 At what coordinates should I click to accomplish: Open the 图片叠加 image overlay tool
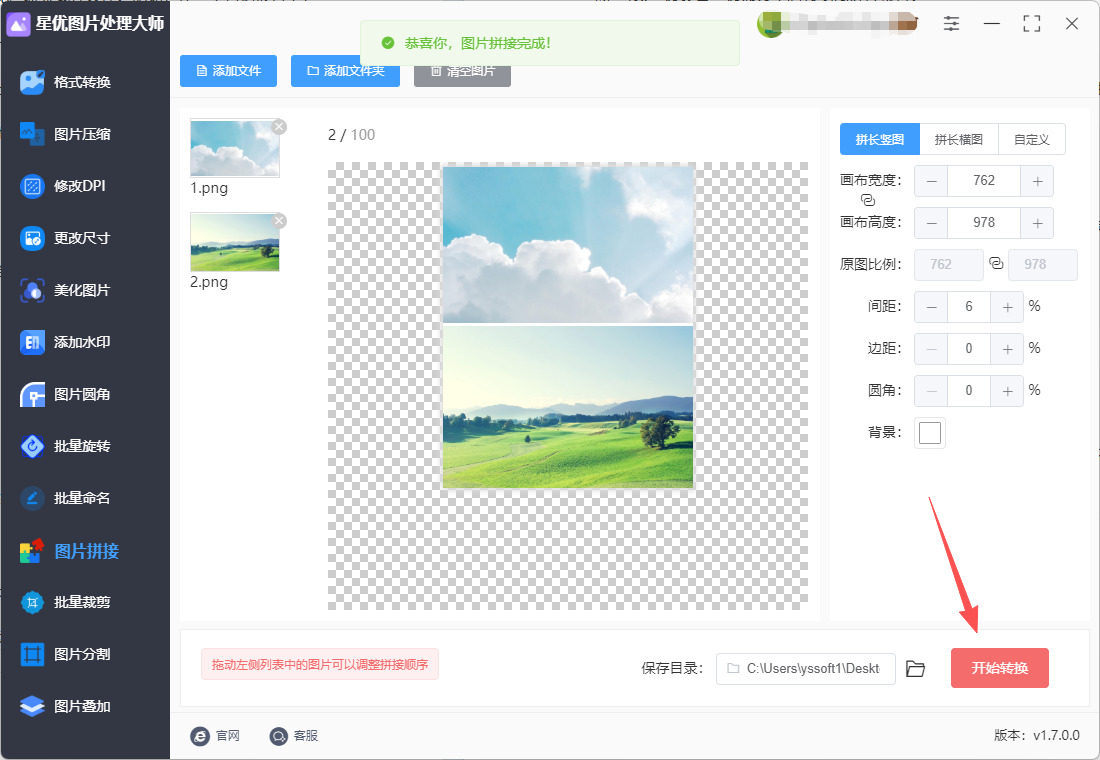(x=67, y=706)
